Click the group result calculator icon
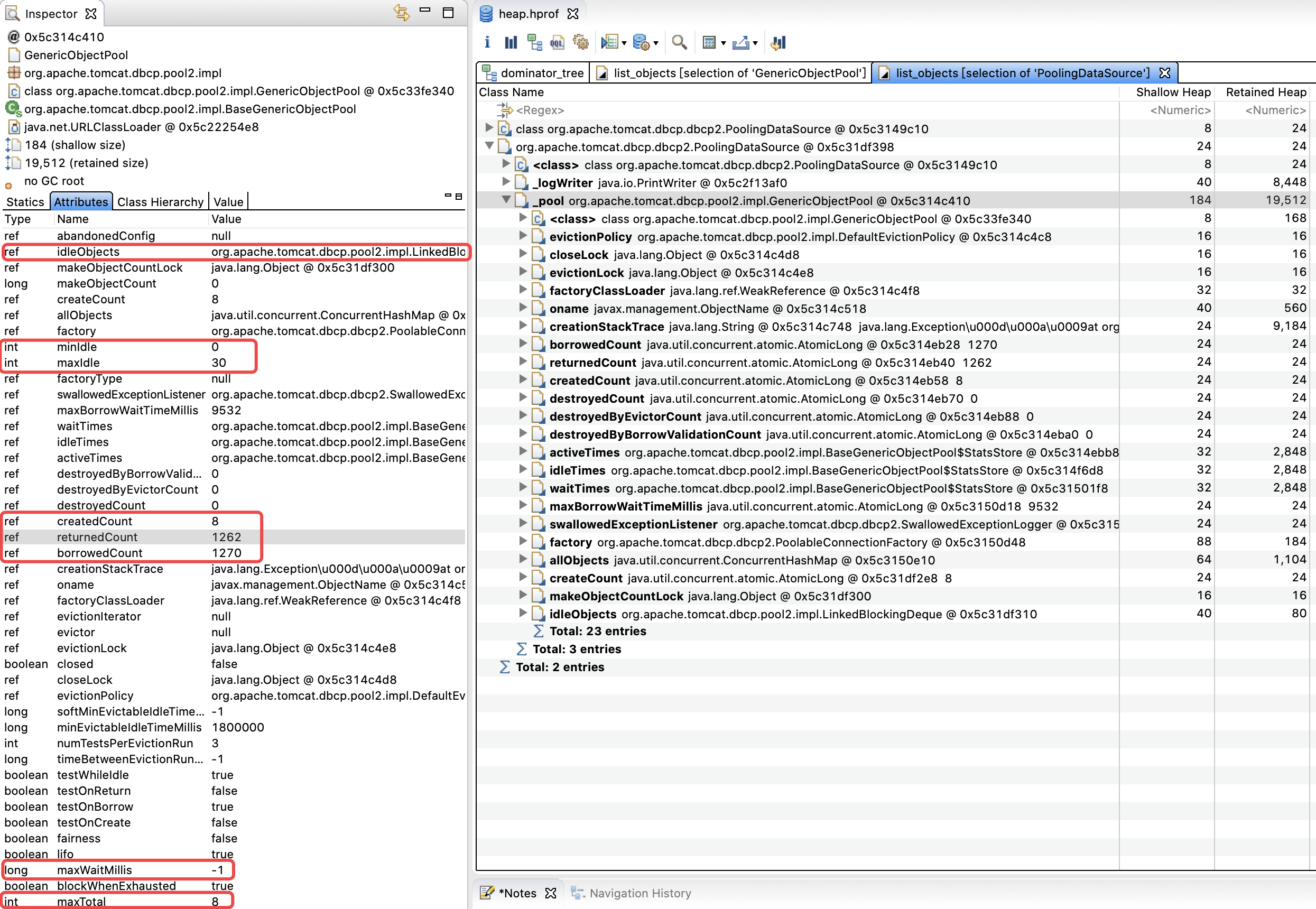Screen dimensions: 1316x909 tap(709, 42)
